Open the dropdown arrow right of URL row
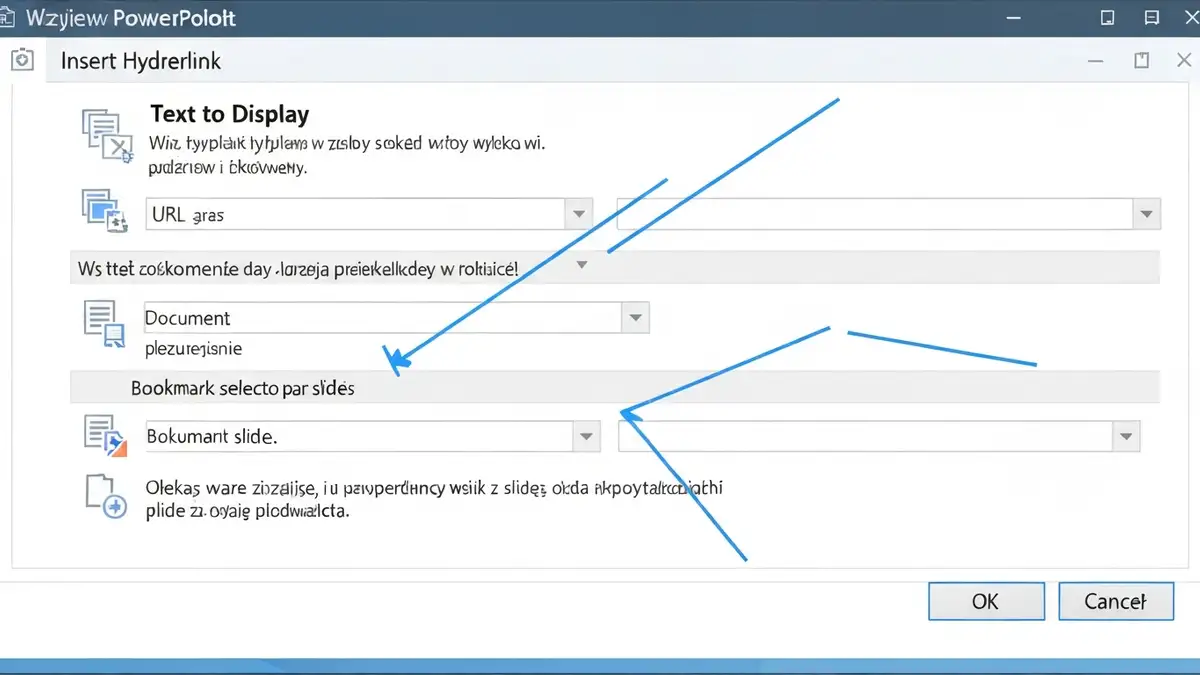 [1146, 215]
